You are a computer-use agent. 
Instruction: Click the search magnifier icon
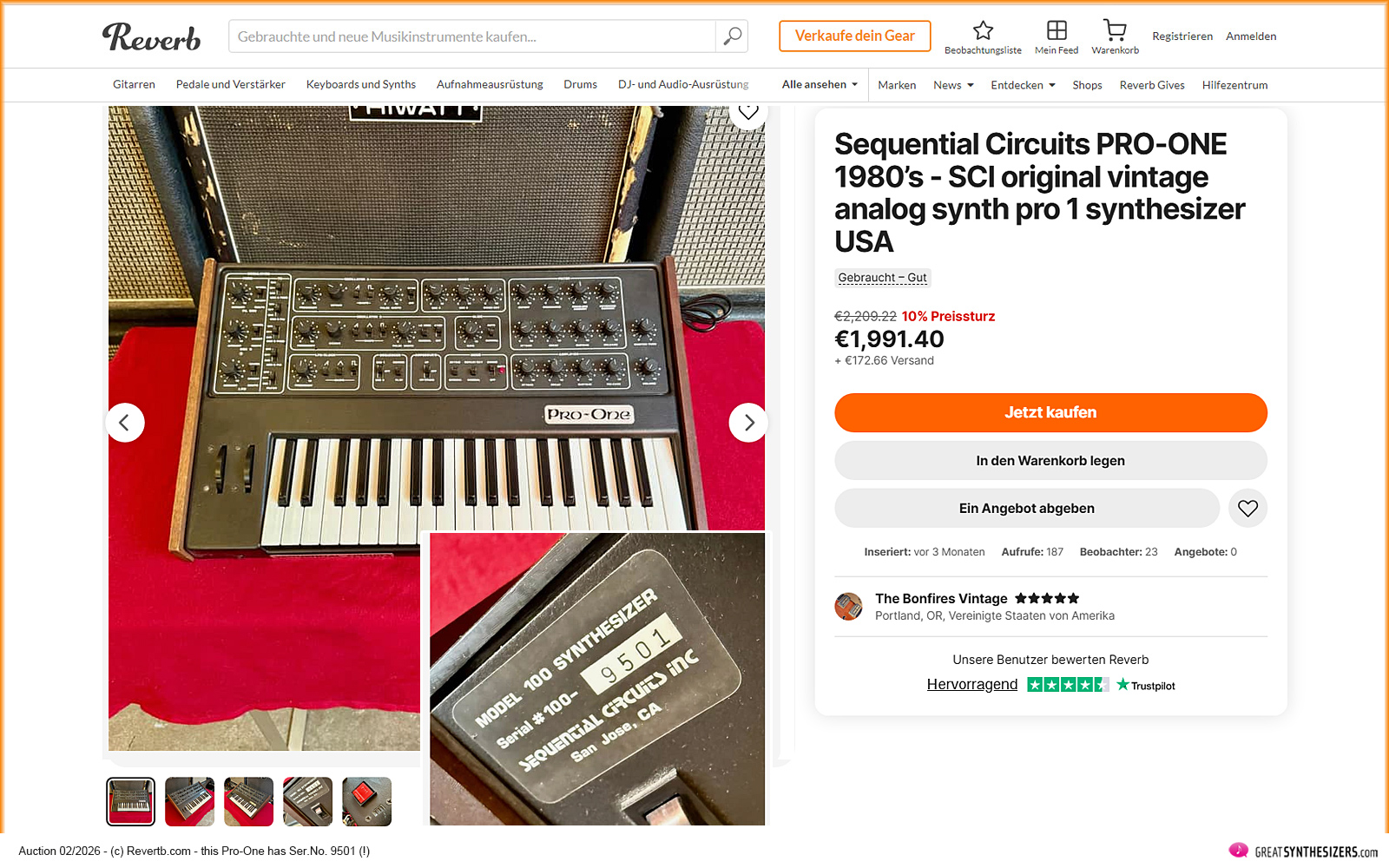732,36
